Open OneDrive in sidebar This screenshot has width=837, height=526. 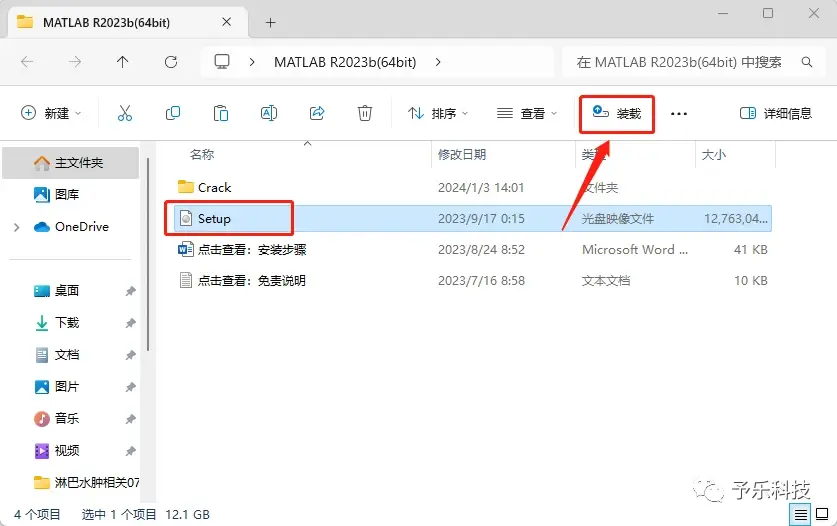point(70,227)
